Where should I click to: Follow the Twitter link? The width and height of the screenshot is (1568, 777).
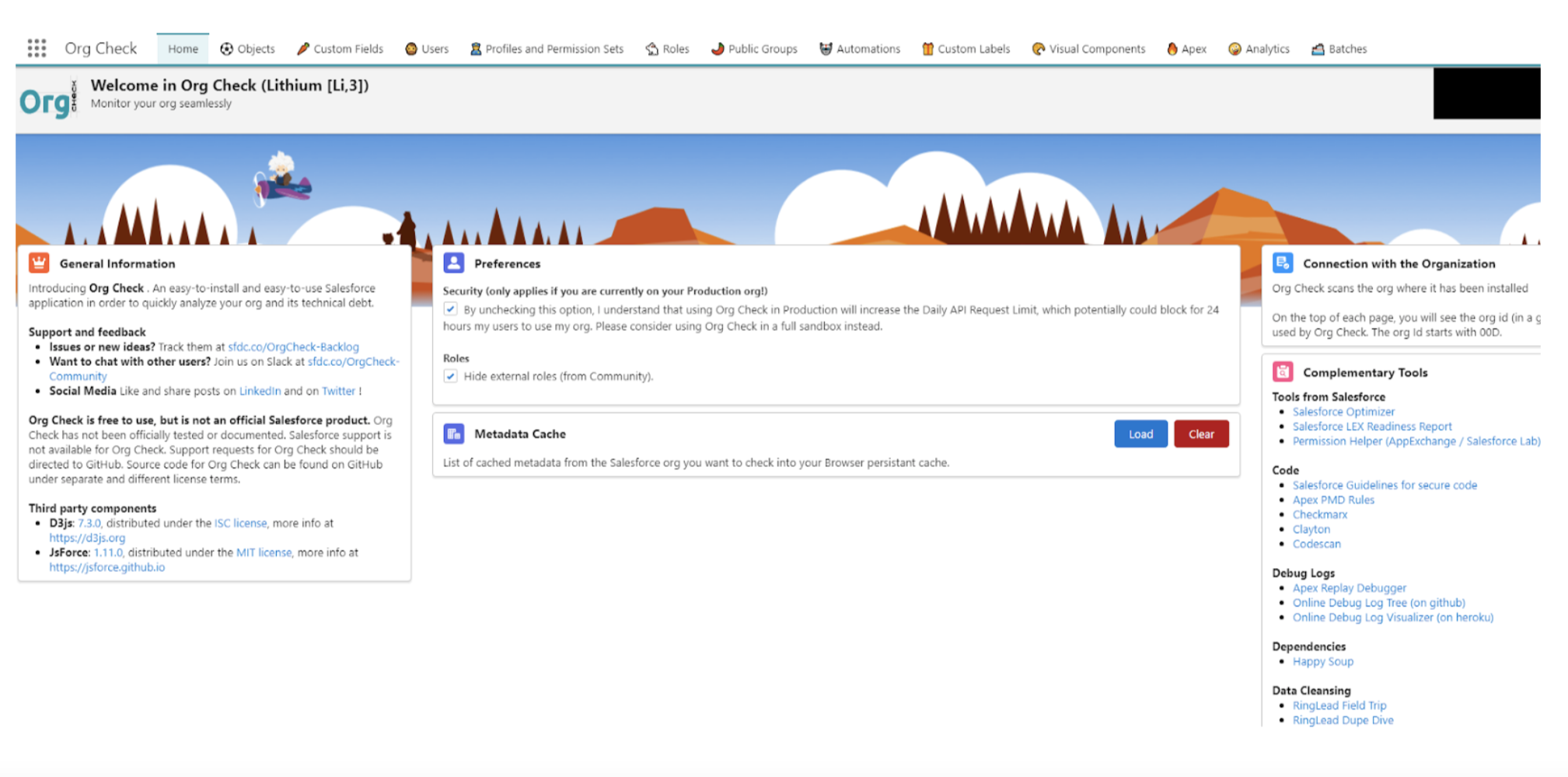[338, 391]
